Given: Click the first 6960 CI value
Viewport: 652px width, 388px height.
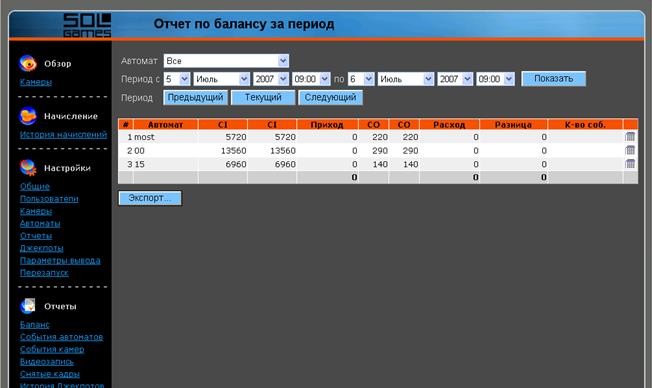Looking at the screenshot, I should [236, 164].
